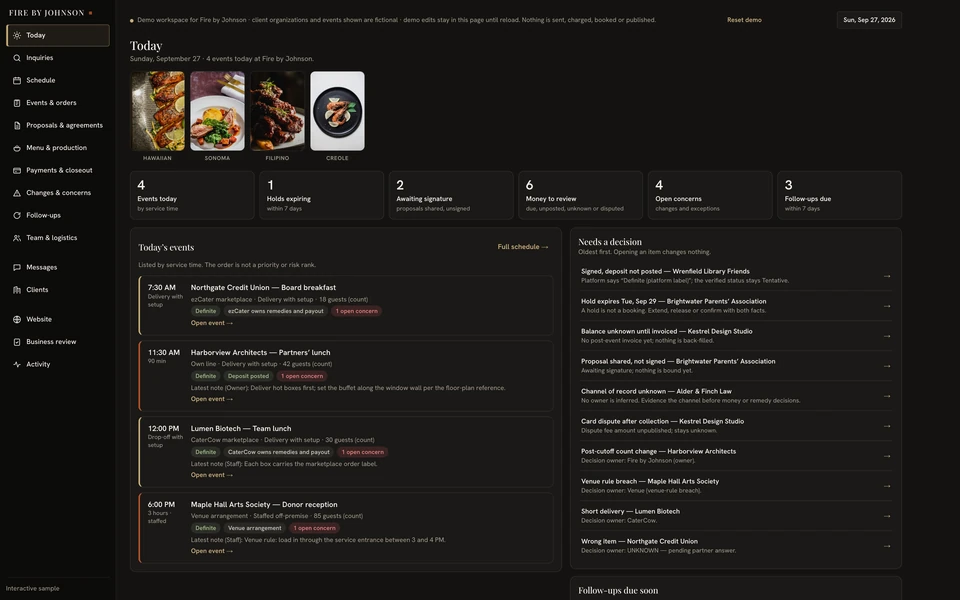Image resolution: width=960 pixels, height=600 pixels.
Task: Click arrow on Wrenfield Library Friends row
Action: pyautogui.click(x=887, y=276)
